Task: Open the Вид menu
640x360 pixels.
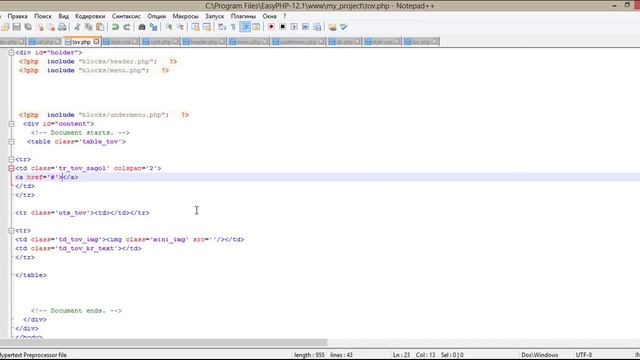Action: [64, 16]
